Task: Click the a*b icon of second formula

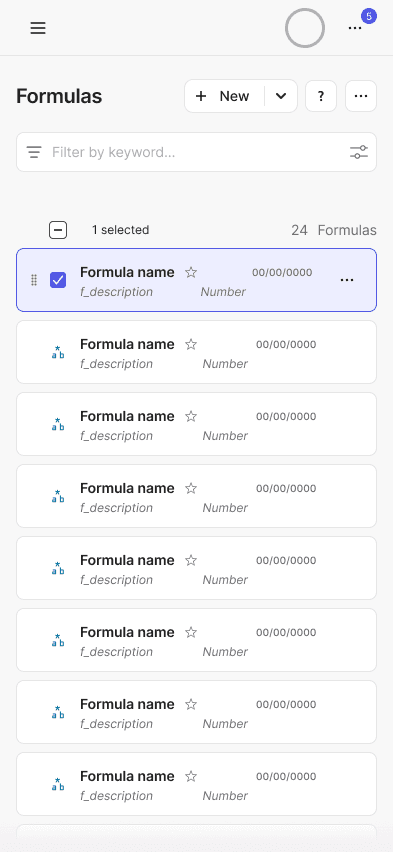Action: click(x=58, y=352)
